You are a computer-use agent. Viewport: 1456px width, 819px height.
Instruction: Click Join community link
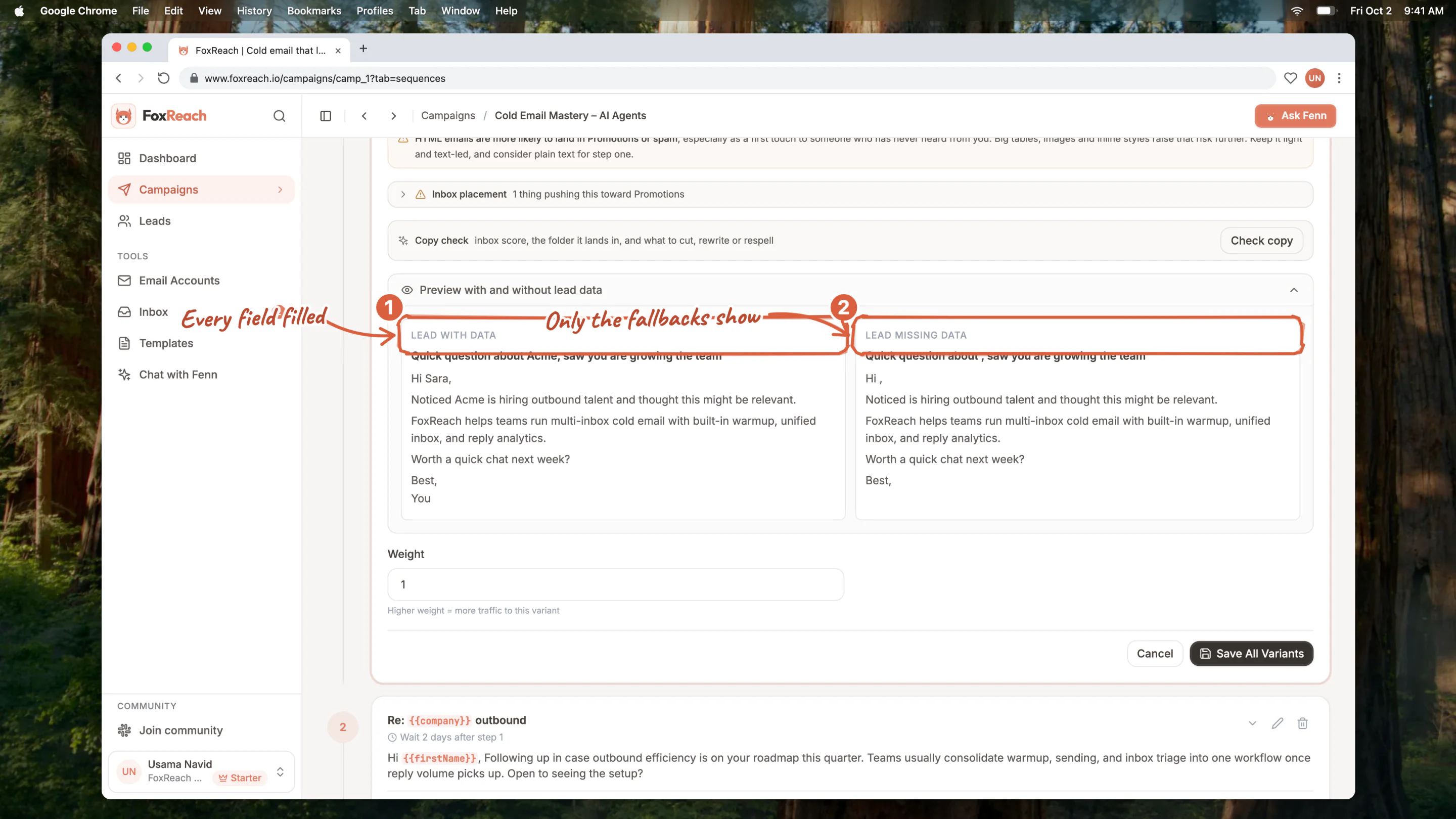point(201,730)
